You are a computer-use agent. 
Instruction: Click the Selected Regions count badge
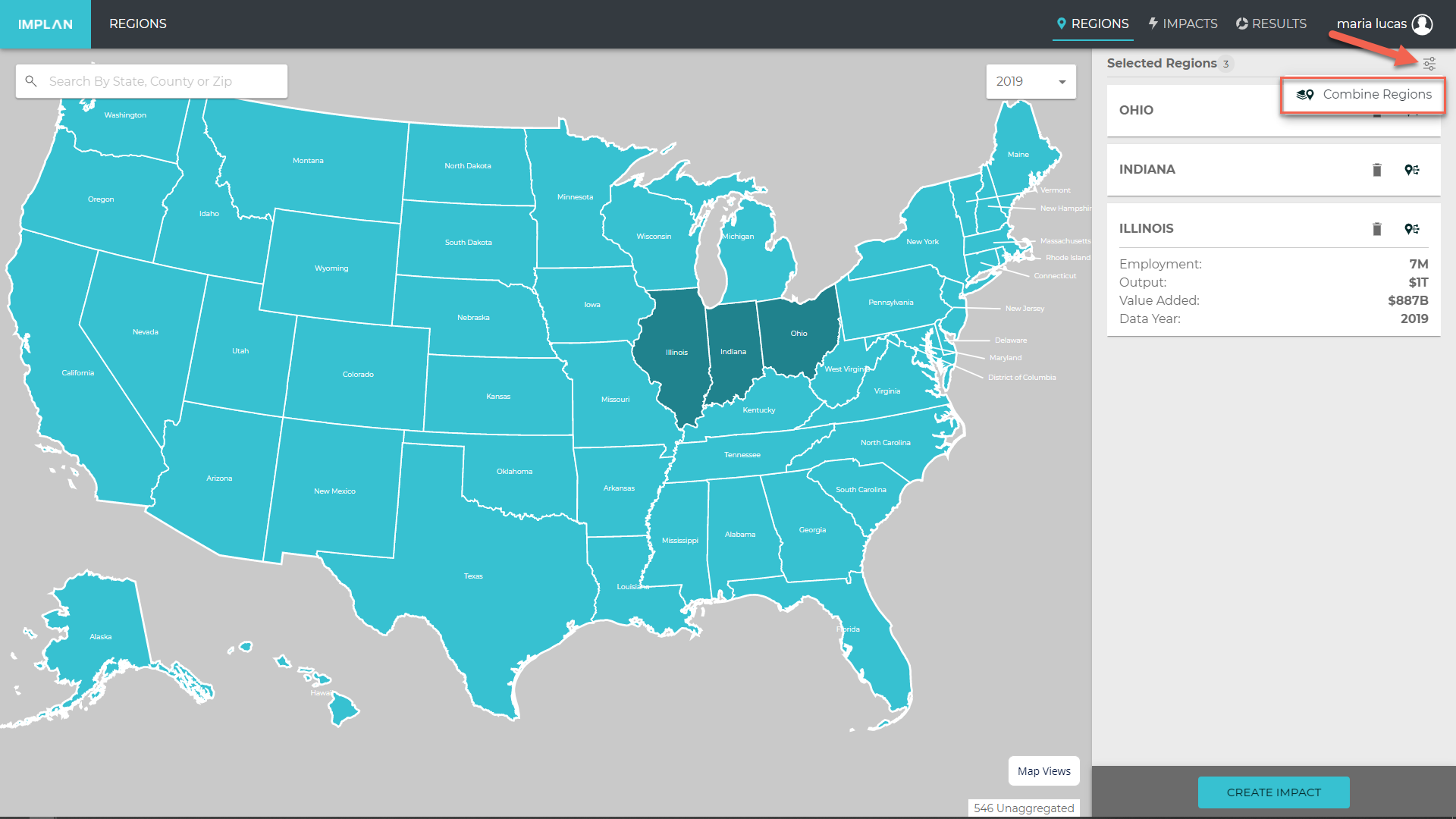click(x=1225, y=64)
